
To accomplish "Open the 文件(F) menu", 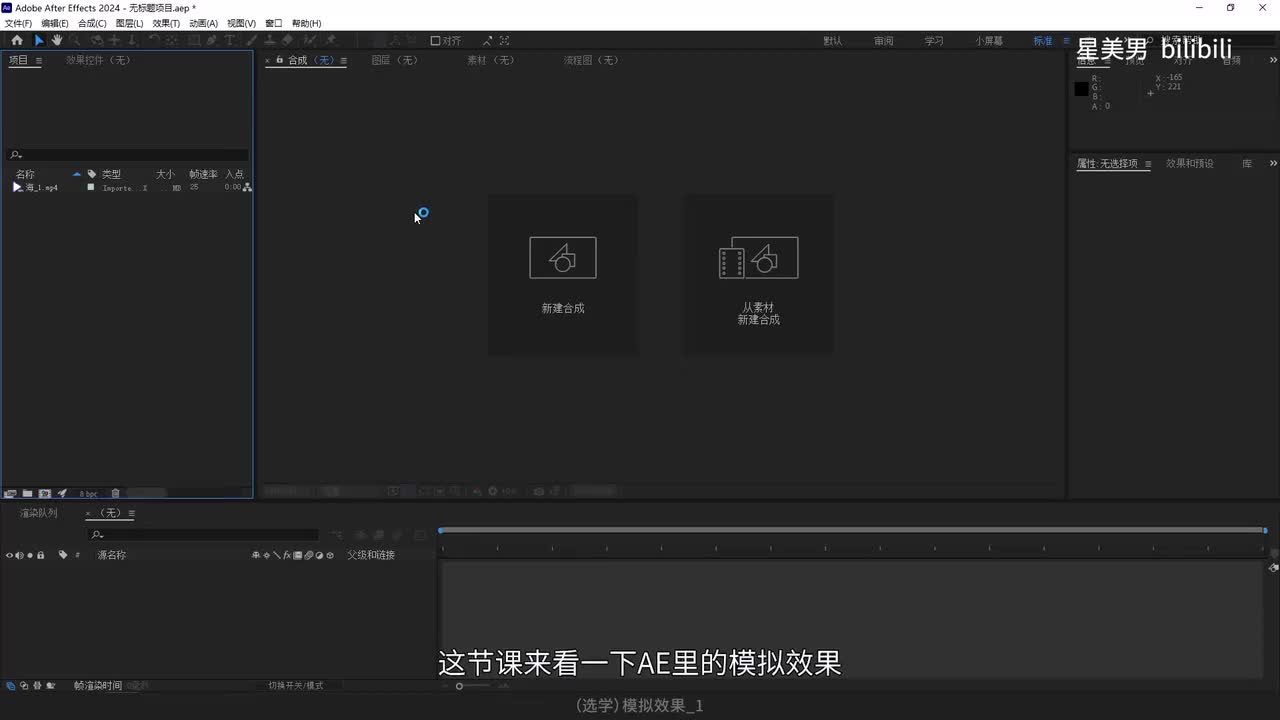I will (18, 23).
